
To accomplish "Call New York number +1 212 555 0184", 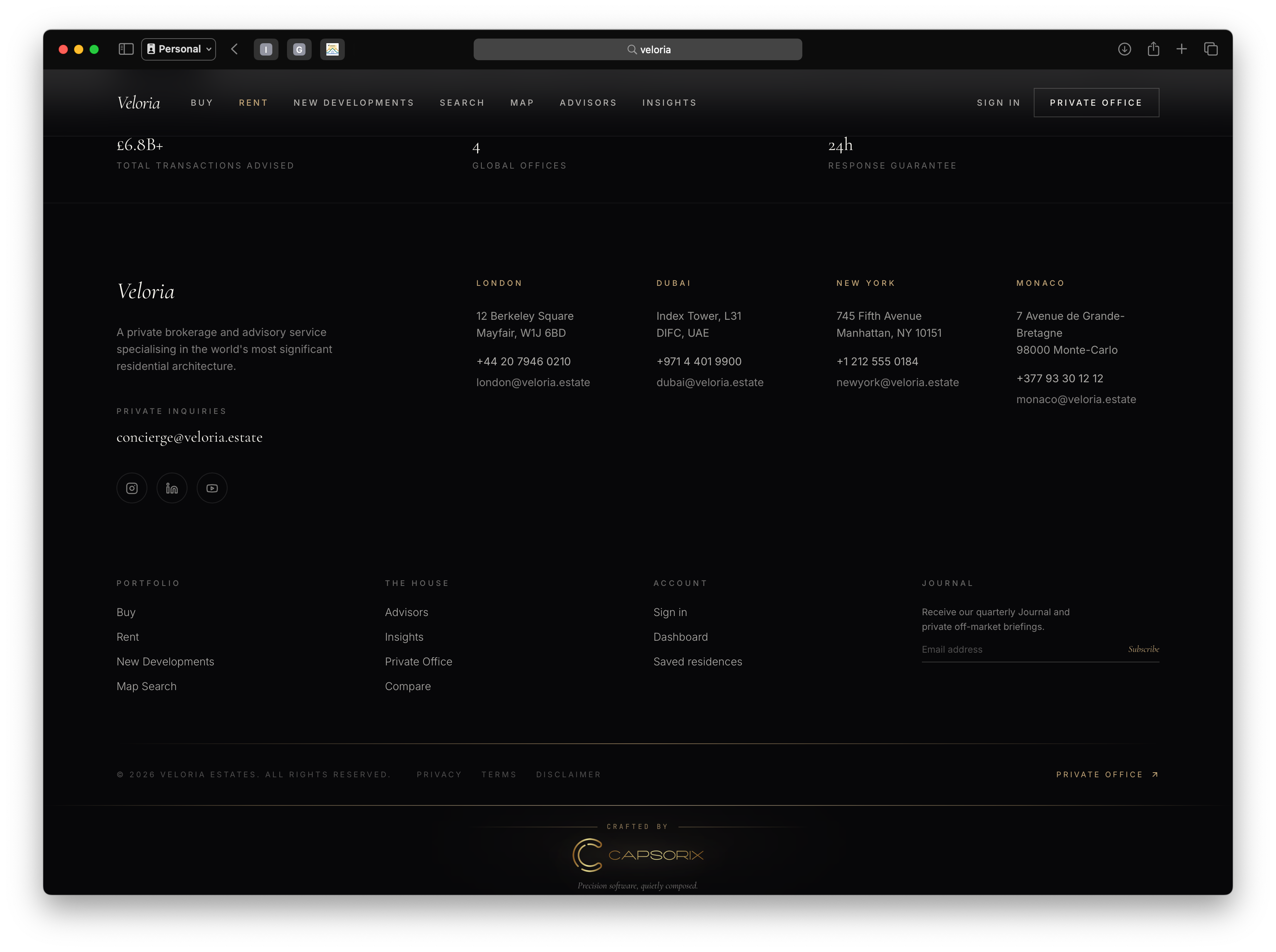I will pos(877,361).
